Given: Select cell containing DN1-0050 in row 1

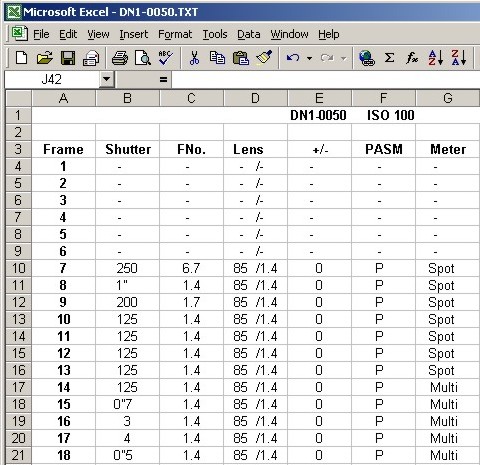Looking at the screenshot, I should pos(319,115).
